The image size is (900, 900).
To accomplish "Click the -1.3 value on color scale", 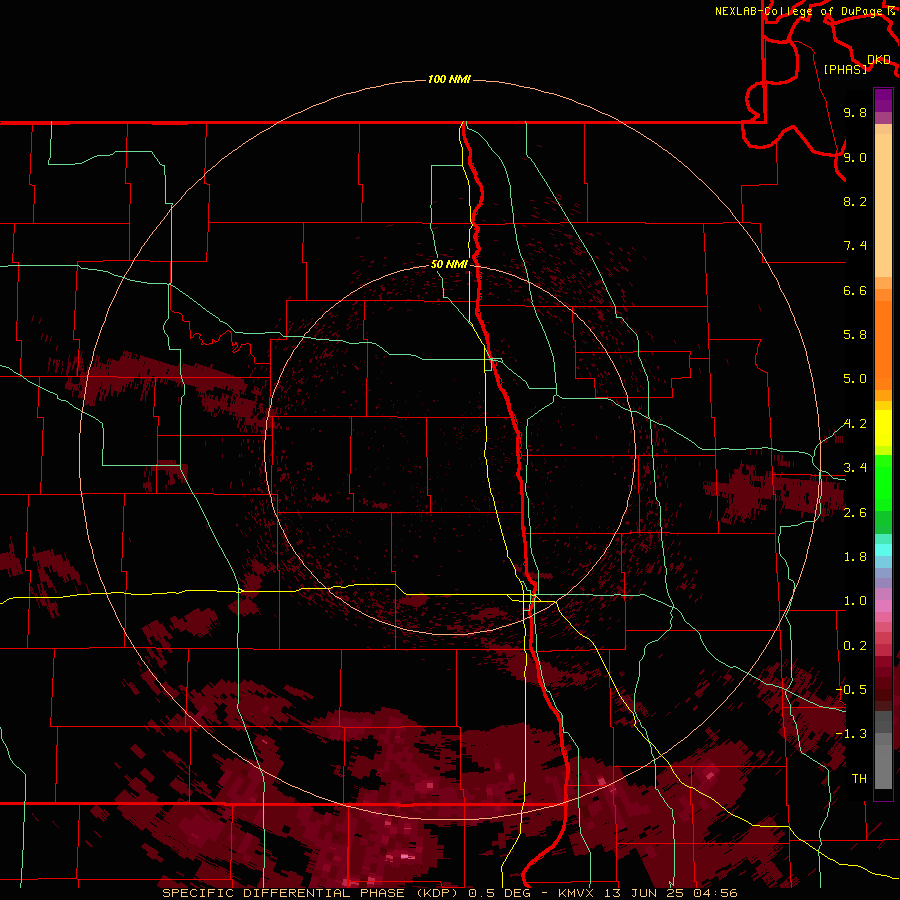I will pos(851,734).
